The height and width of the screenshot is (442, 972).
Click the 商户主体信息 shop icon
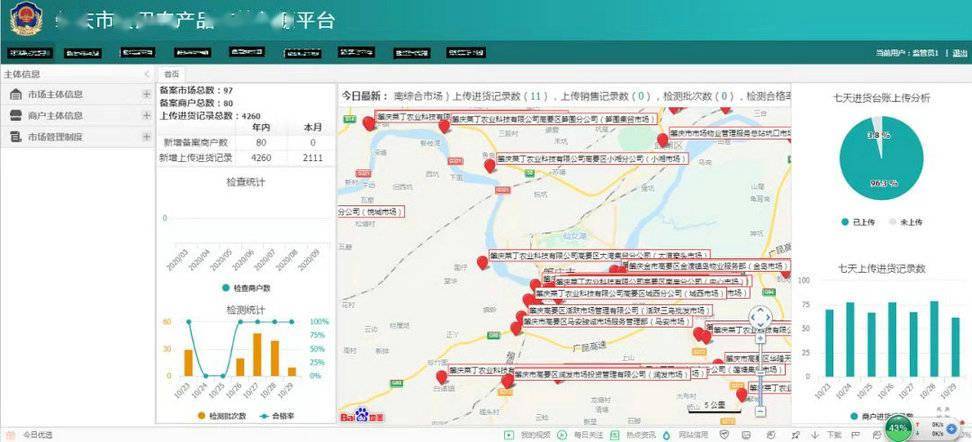coord(16,116)
